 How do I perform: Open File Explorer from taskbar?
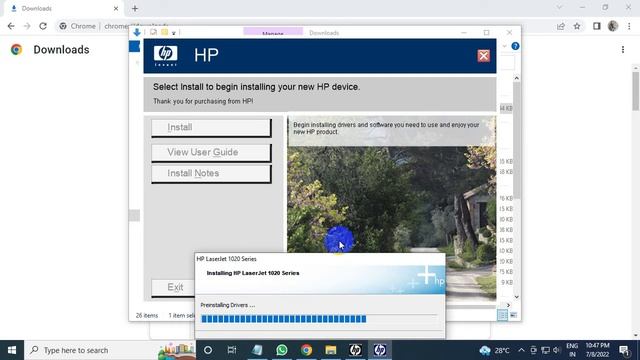pyautogui.click(x=331, y=350)
